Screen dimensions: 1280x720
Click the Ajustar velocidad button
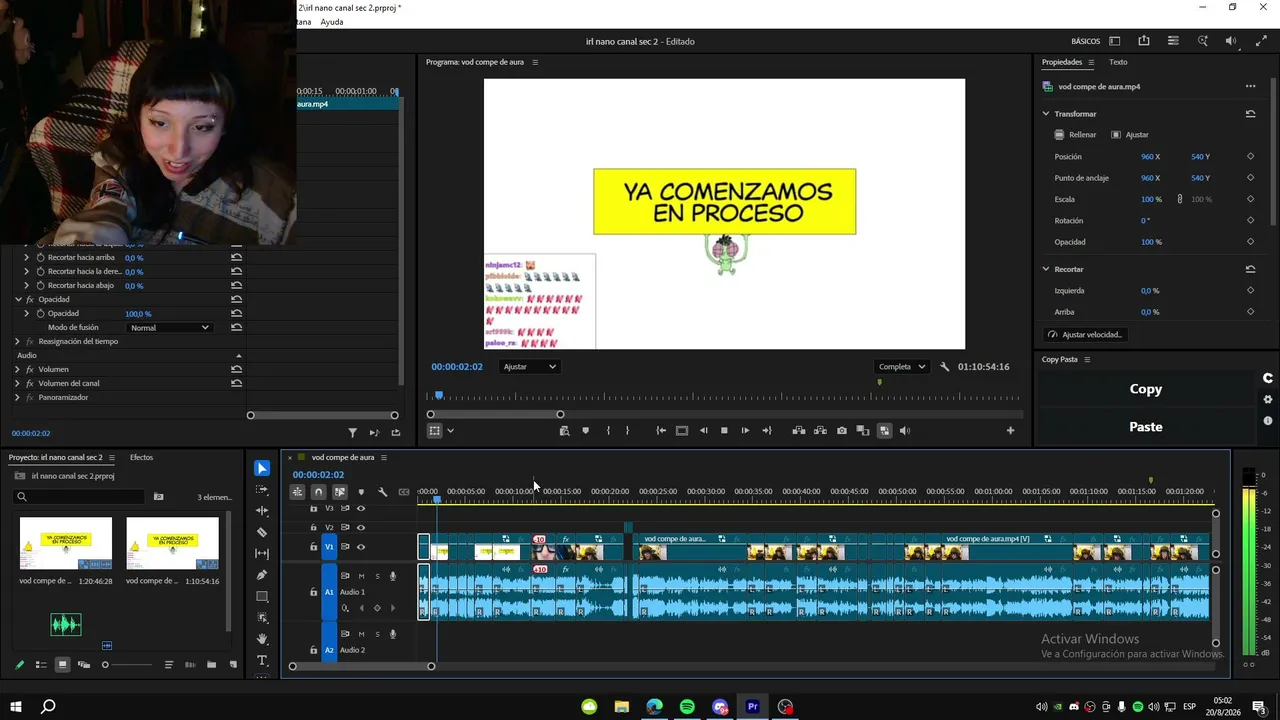pos(1084,335)
